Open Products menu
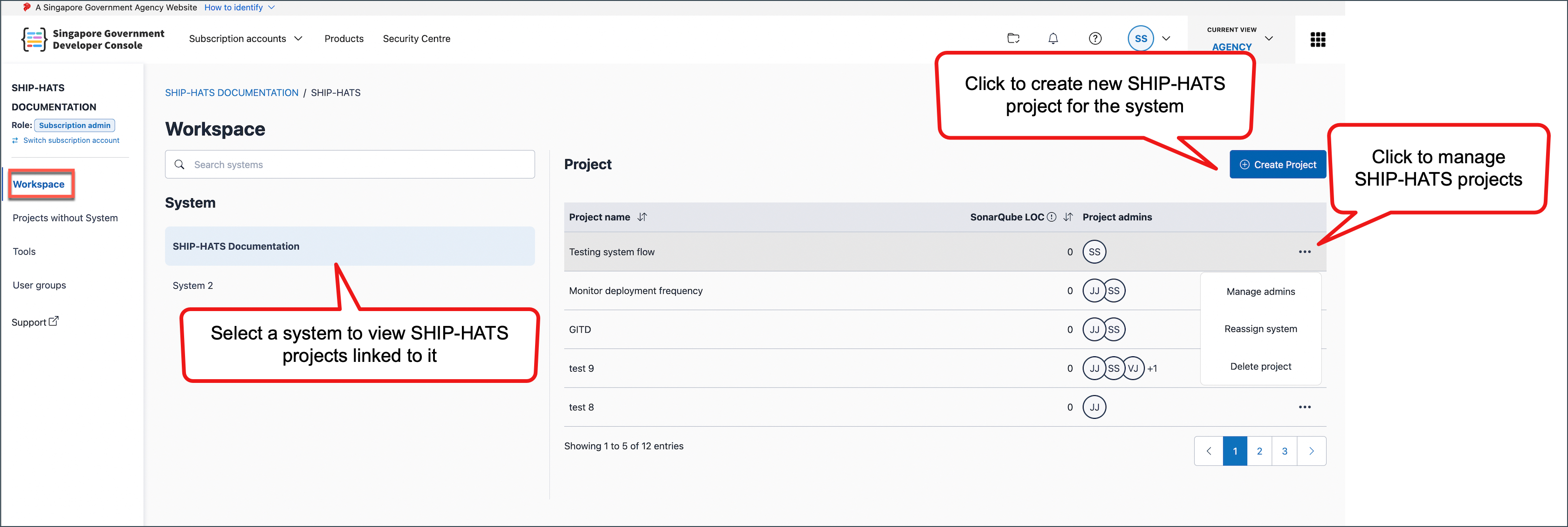Viewport: 1568px width, 527px height. pos(344,38)
